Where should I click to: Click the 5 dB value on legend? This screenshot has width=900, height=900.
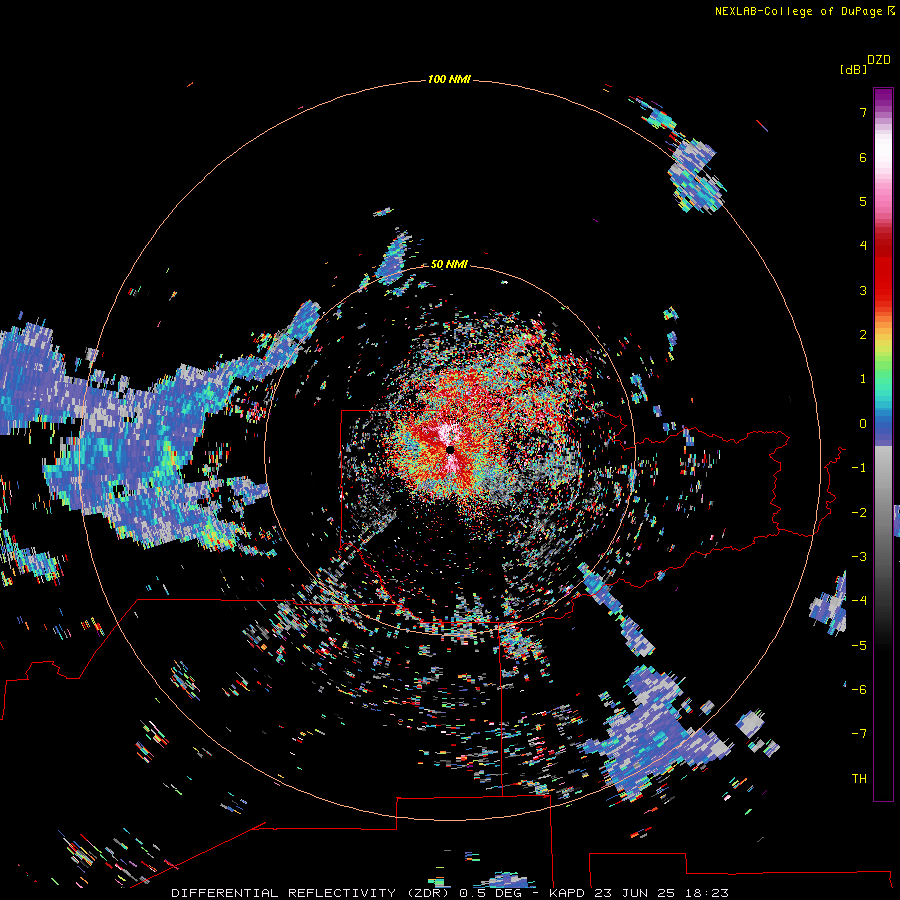(863, 201)
